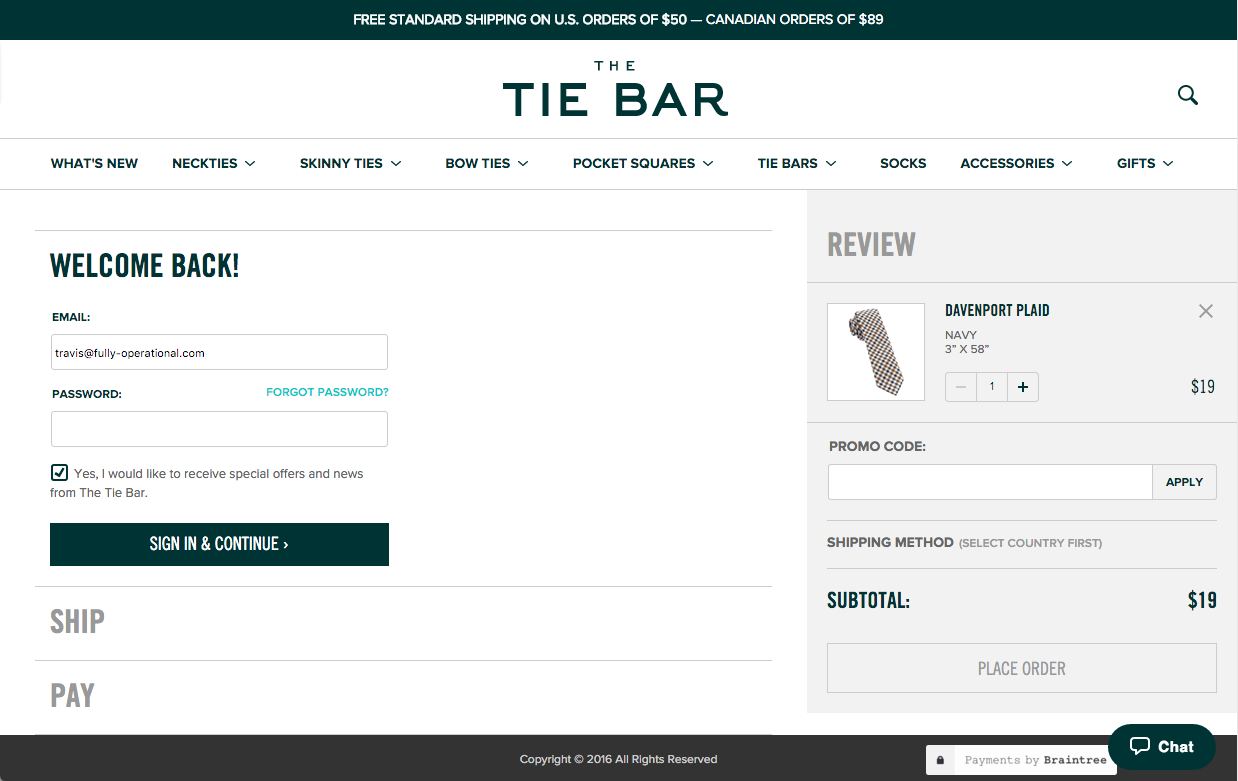Expand the Pocket Squares dropdown menu

tap(642, 163)
